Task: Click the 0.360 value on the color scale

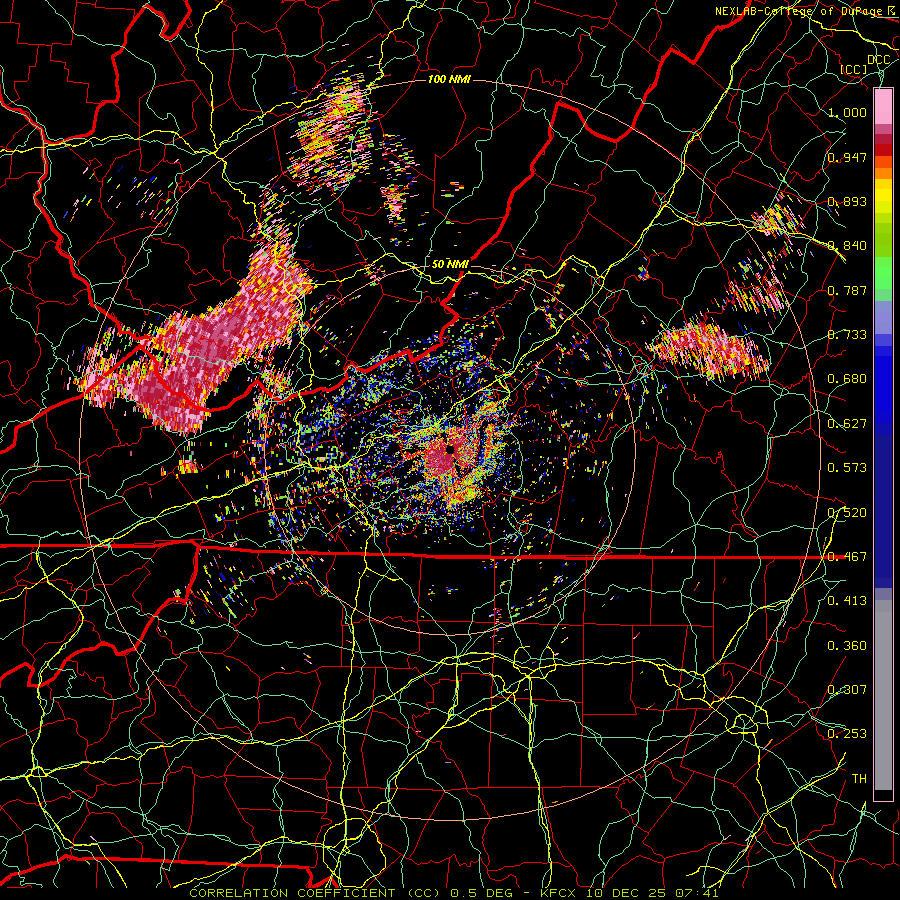Action: [847, 646]
